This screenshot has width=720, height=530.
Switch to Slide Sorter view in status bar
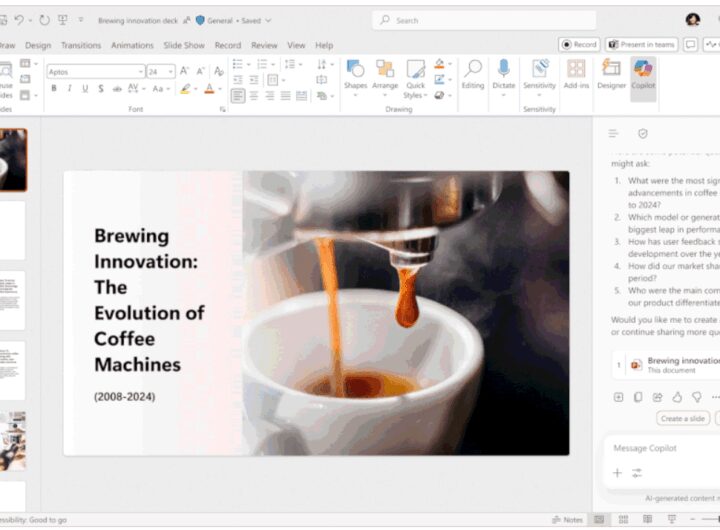[624, 520]
